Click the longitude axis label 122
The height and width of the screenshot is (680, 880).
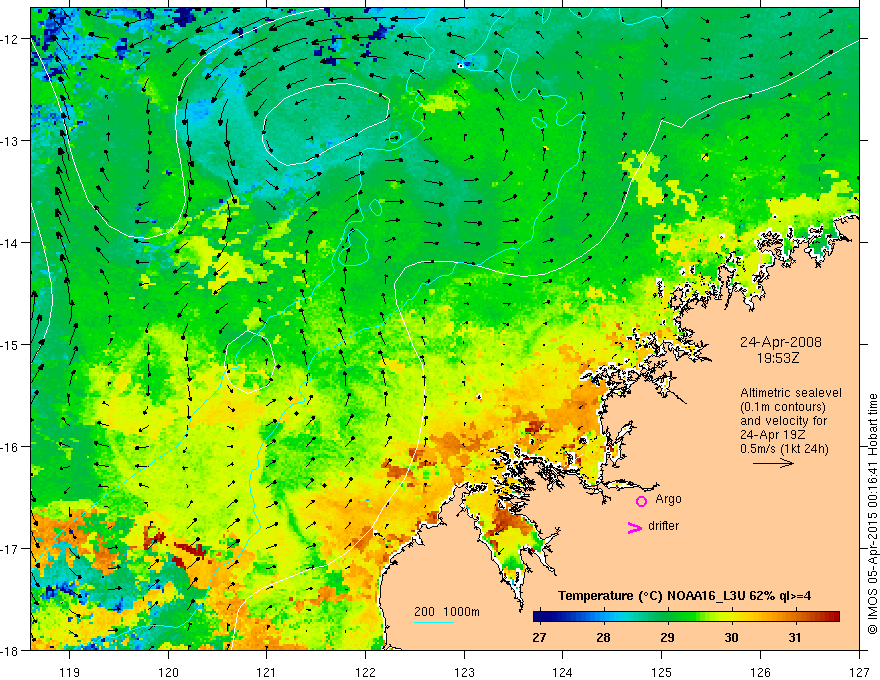point(365,672)
